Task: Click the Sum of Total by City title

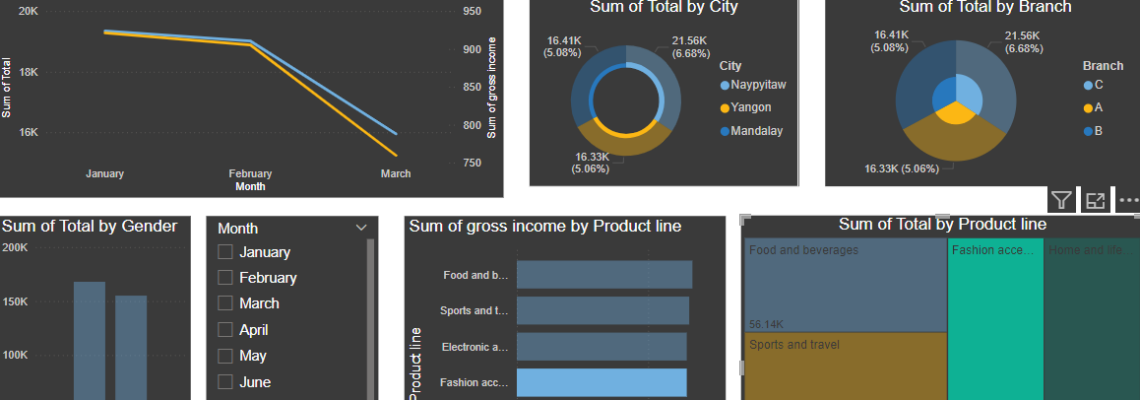Action: [664, 7]
